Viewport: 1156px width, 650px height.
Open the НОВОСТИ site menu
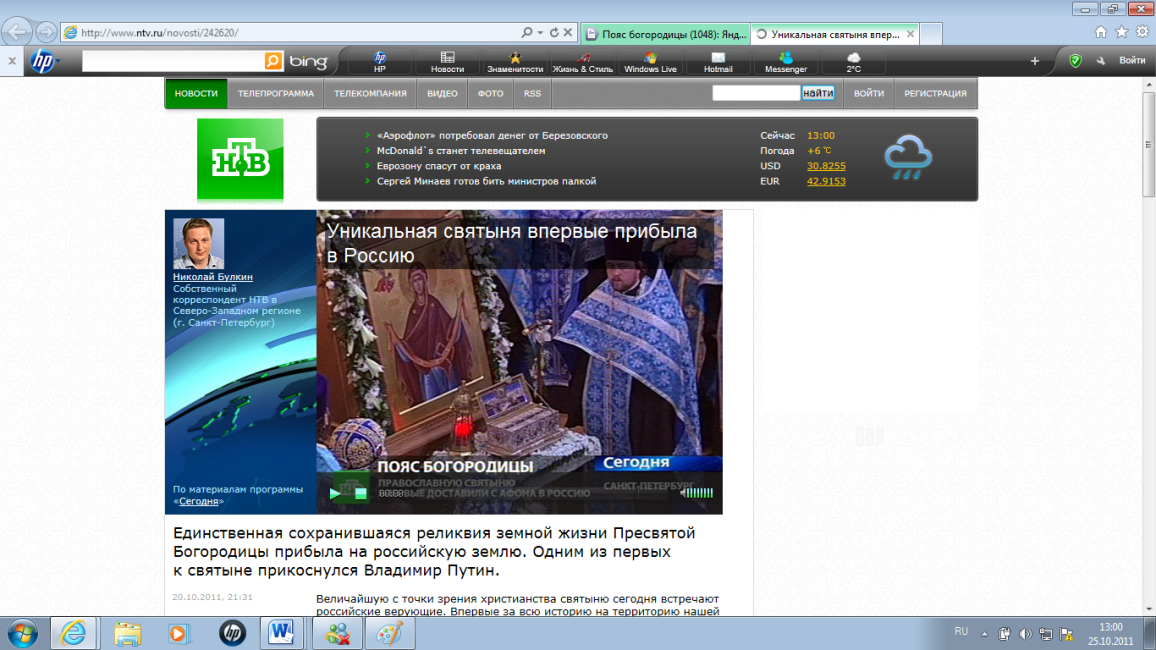[x=196, y=94]
